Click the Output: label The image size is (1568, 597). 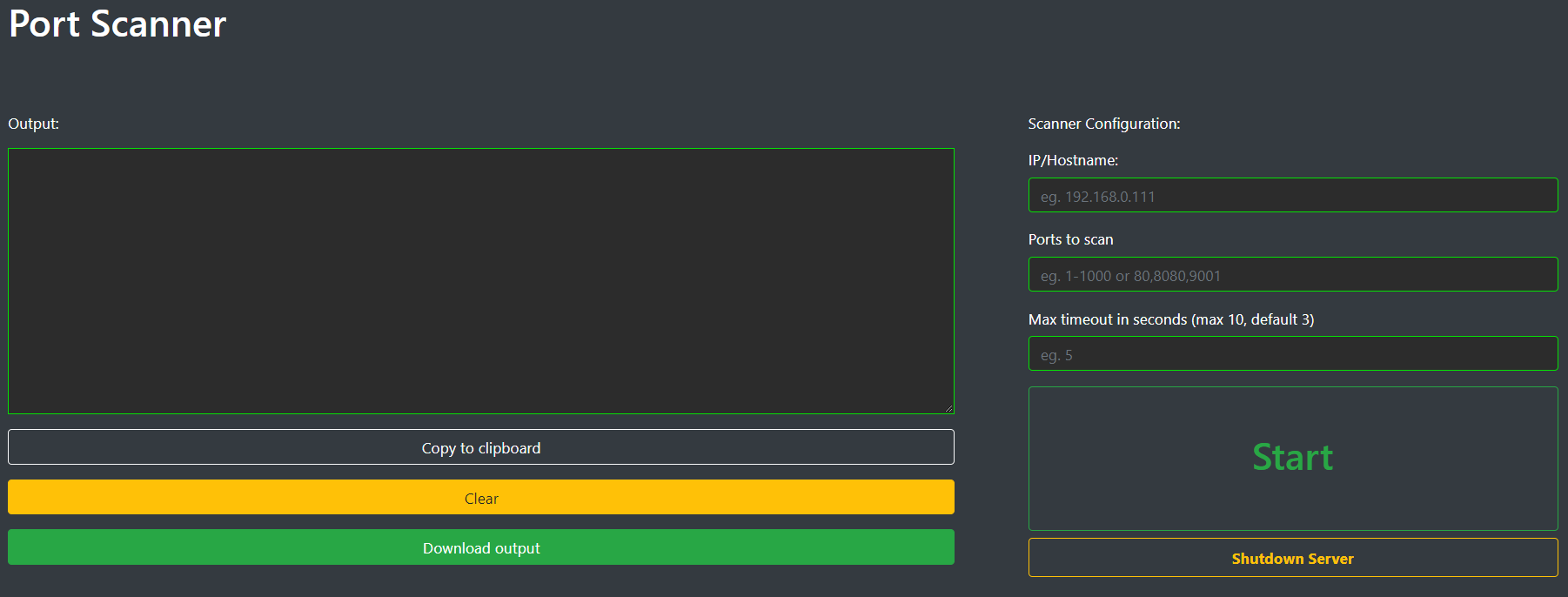click(34, 124)
